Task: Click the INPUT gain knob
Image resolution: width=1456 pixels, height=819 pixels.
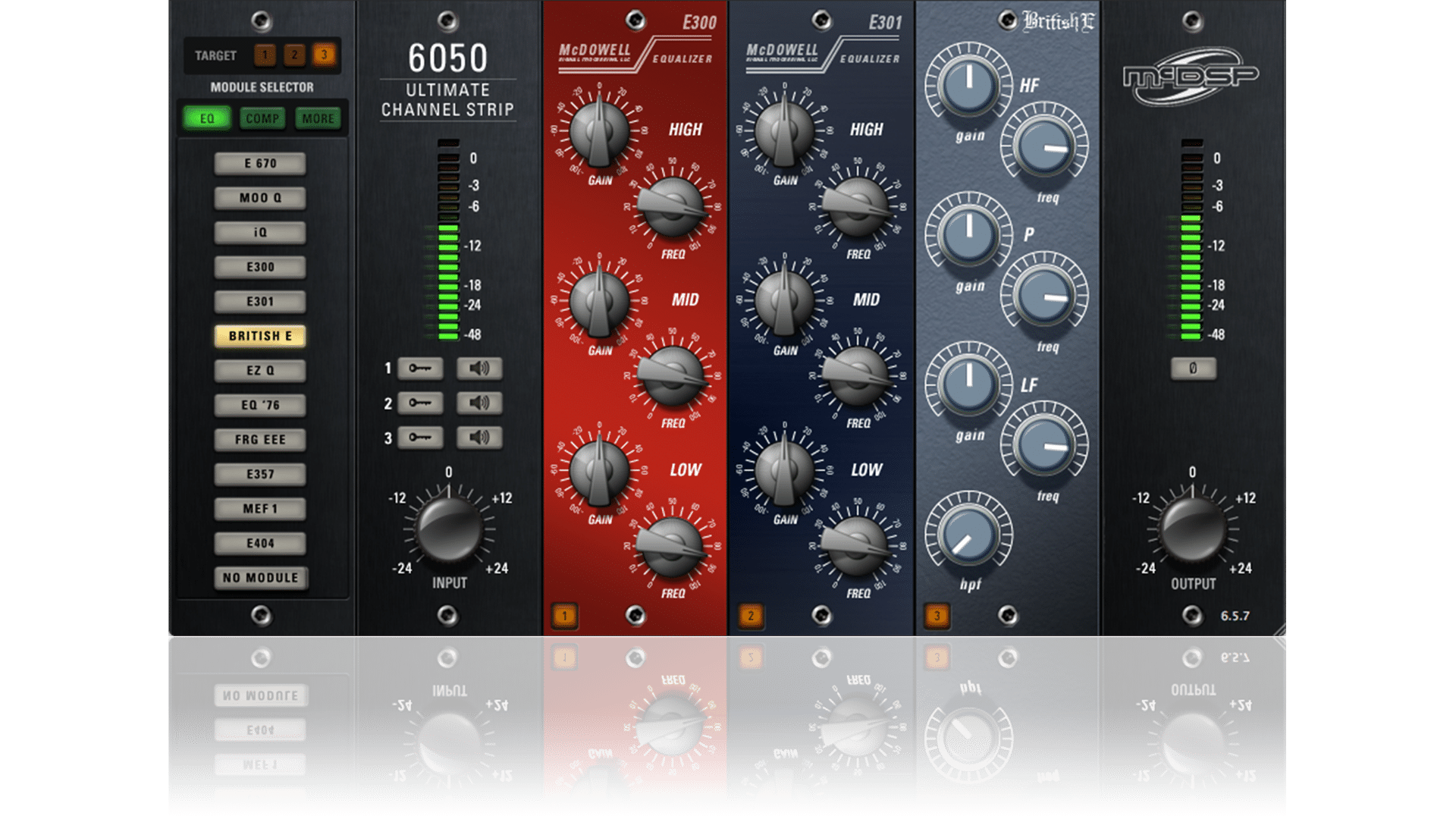Action: coord(449,529)
